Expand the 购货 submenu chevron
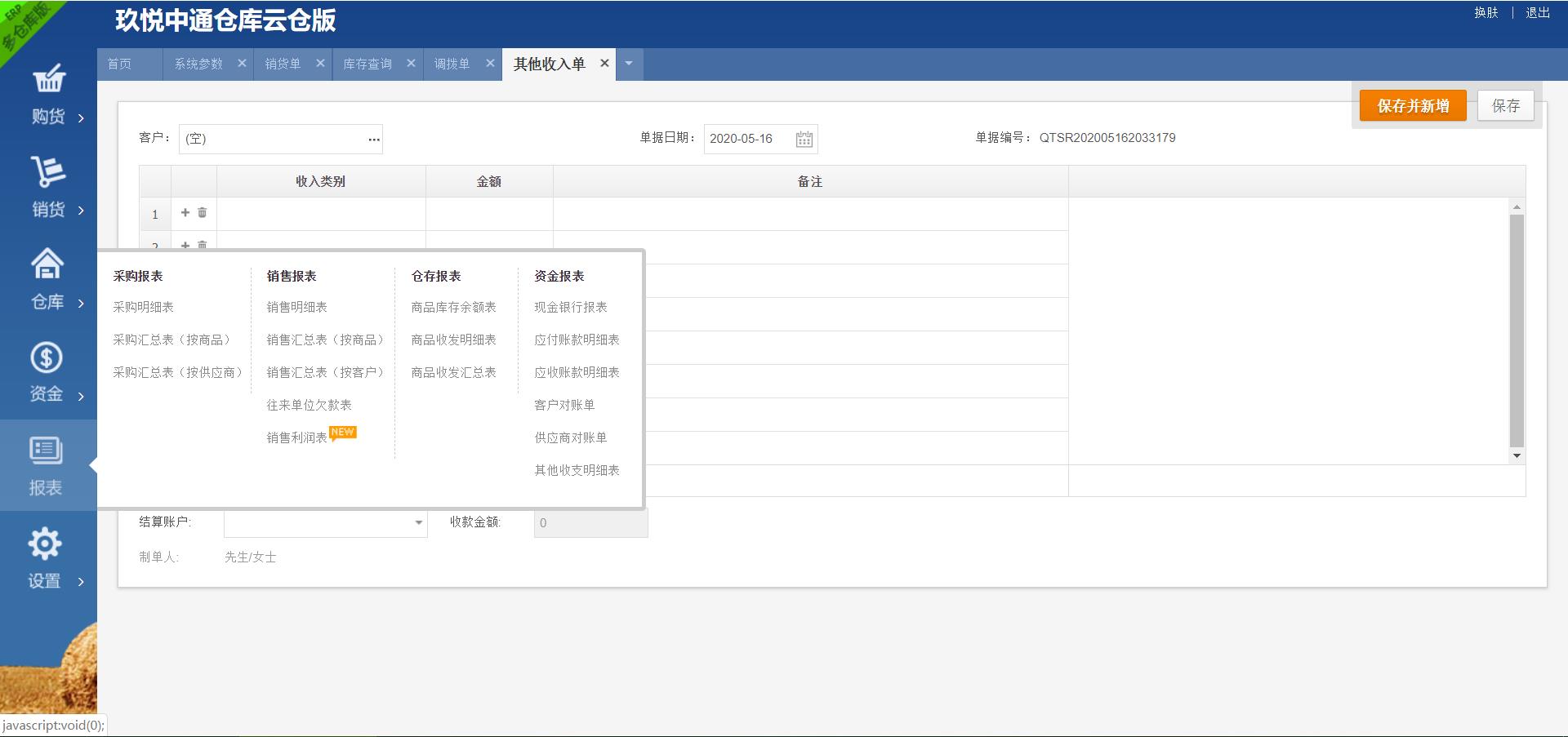 point(81,118)
